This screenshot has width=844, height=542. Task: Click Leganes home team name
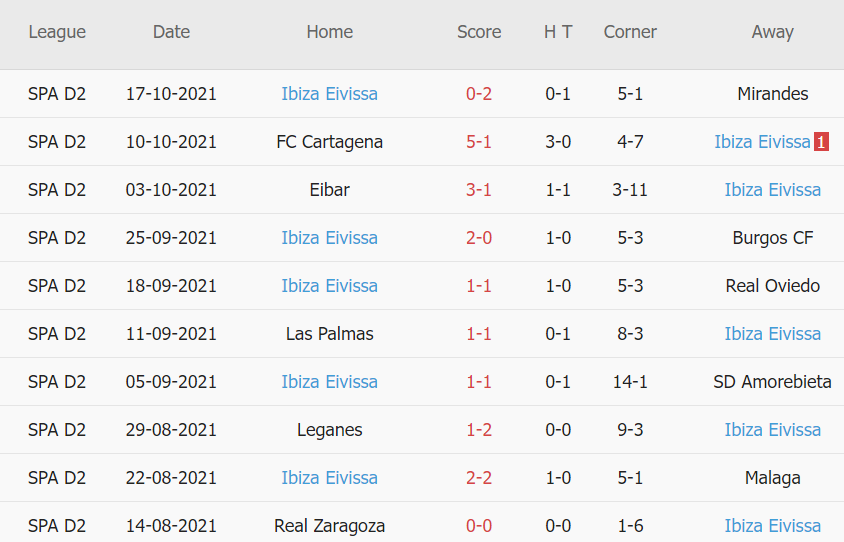pyautogui.click(x=330, y=430)
